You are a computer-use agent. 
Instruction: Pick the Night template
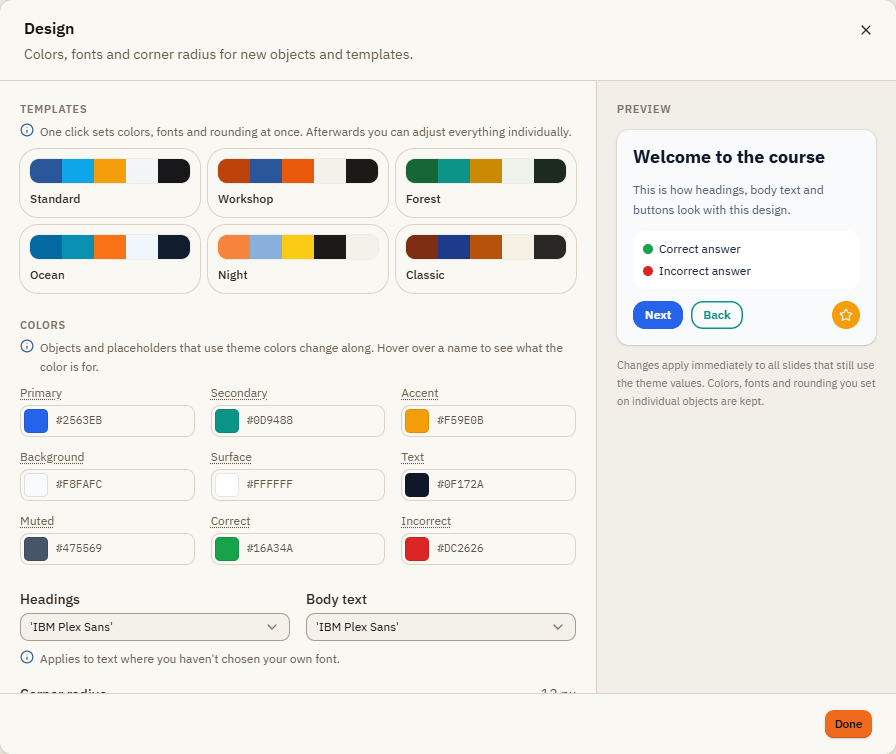(x=298, y=259)
